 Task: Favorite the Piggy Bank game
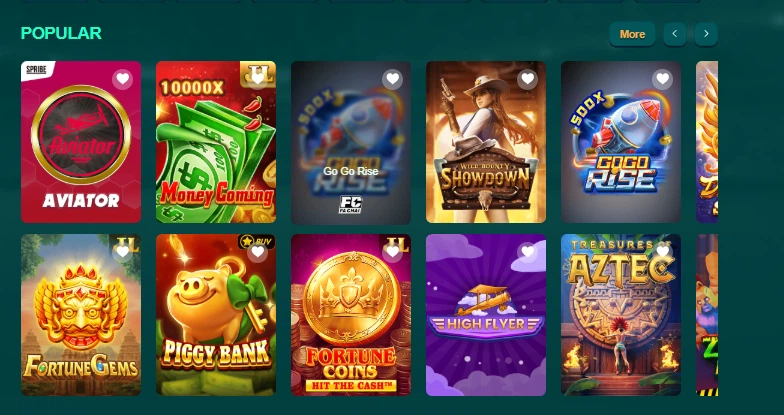click(x=258, y=252)
